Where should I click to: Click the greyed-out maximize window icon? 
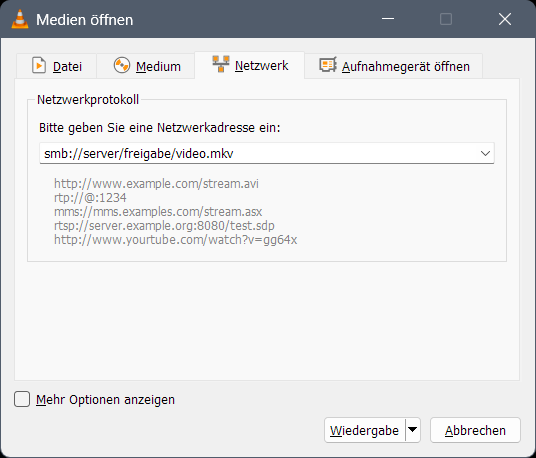[446, 19]
